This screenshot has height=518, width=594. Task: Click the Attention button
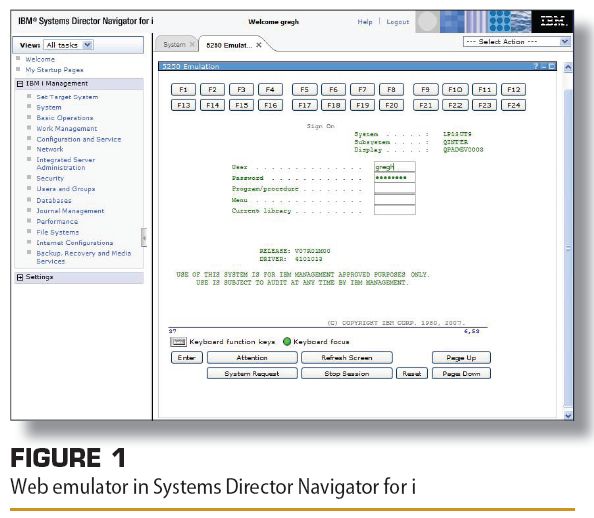(252, 358)
